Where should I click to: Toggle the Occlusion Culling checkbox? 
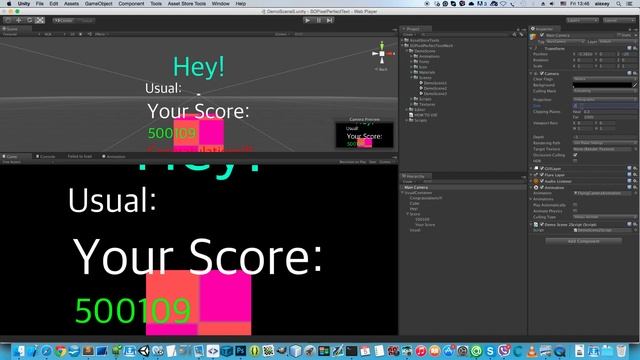575,155
